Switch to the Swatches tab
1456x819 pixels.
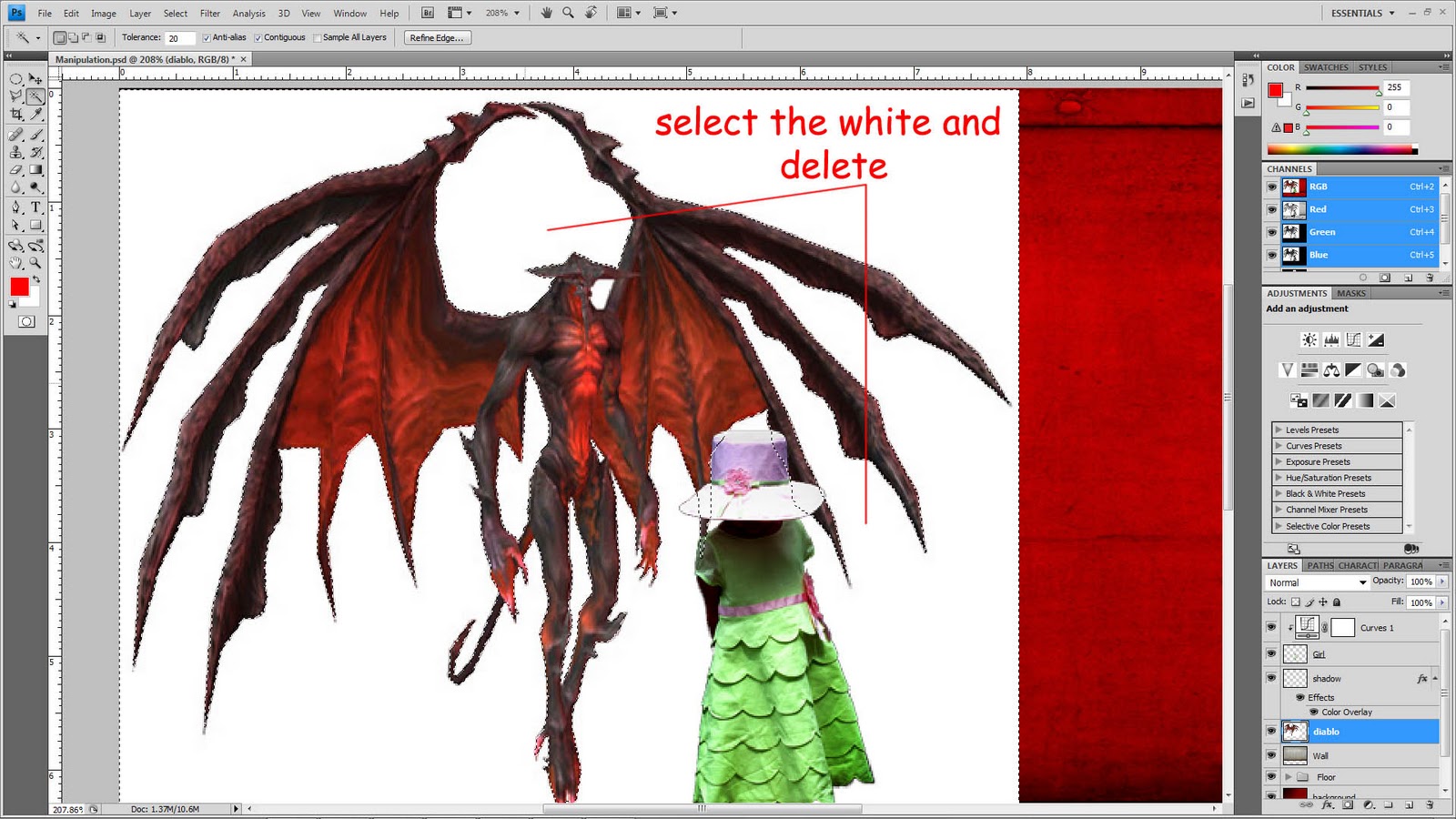coord(1326,67)
